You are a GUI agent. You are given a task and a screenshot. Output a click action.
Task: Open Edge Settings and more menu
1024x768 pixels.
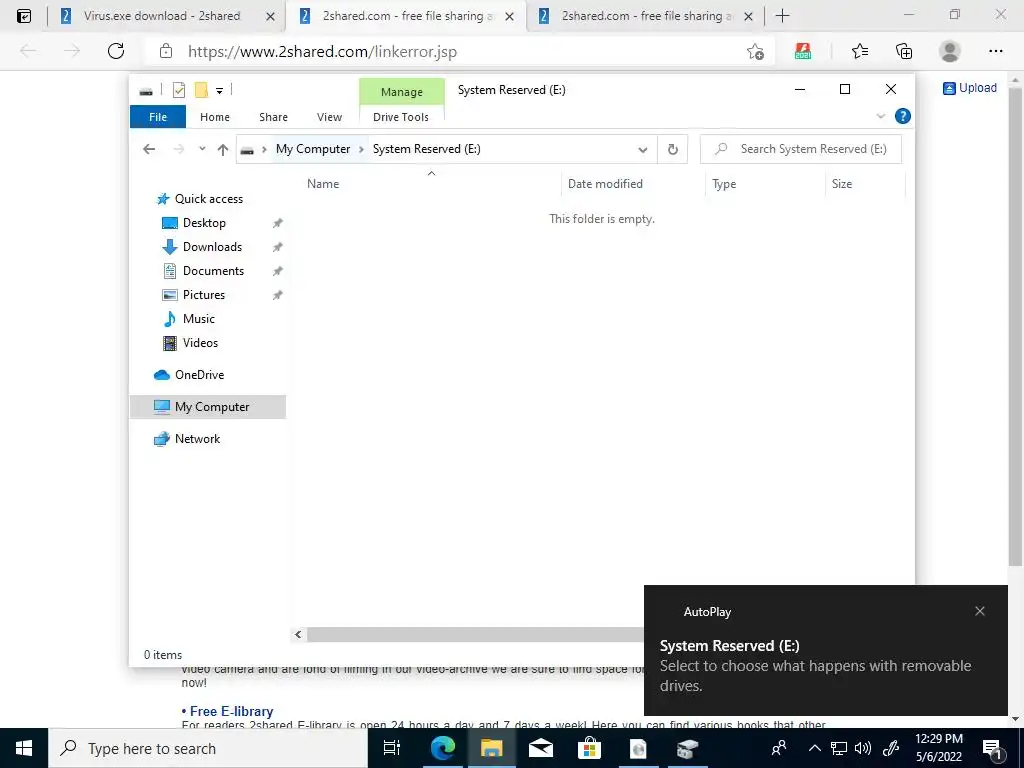coord(995,51)
